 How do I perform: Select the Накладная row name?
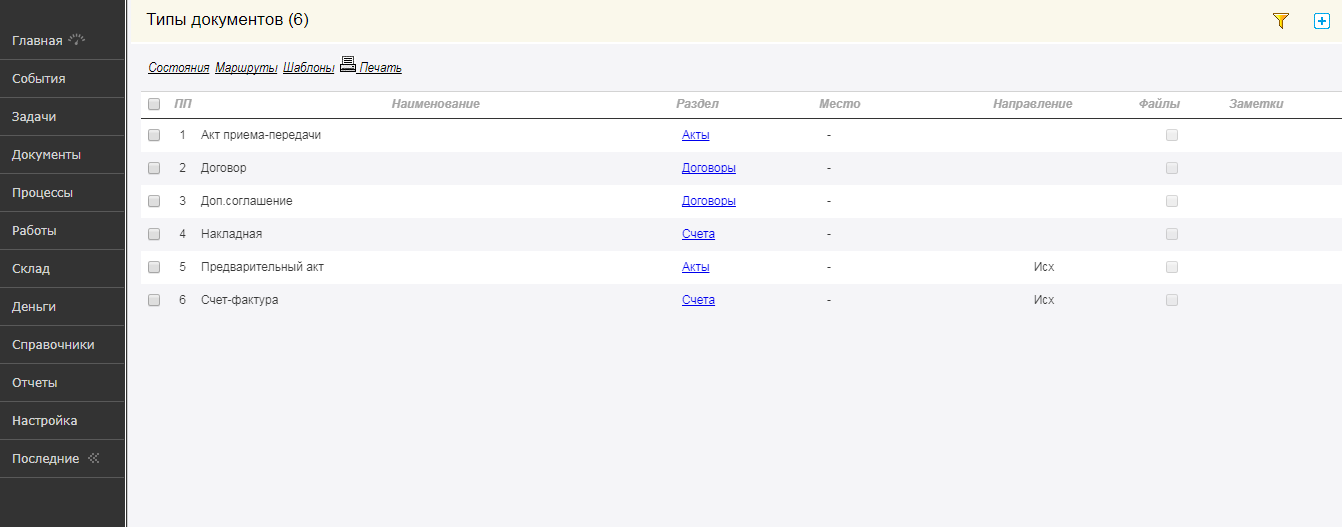click(231, 234)
